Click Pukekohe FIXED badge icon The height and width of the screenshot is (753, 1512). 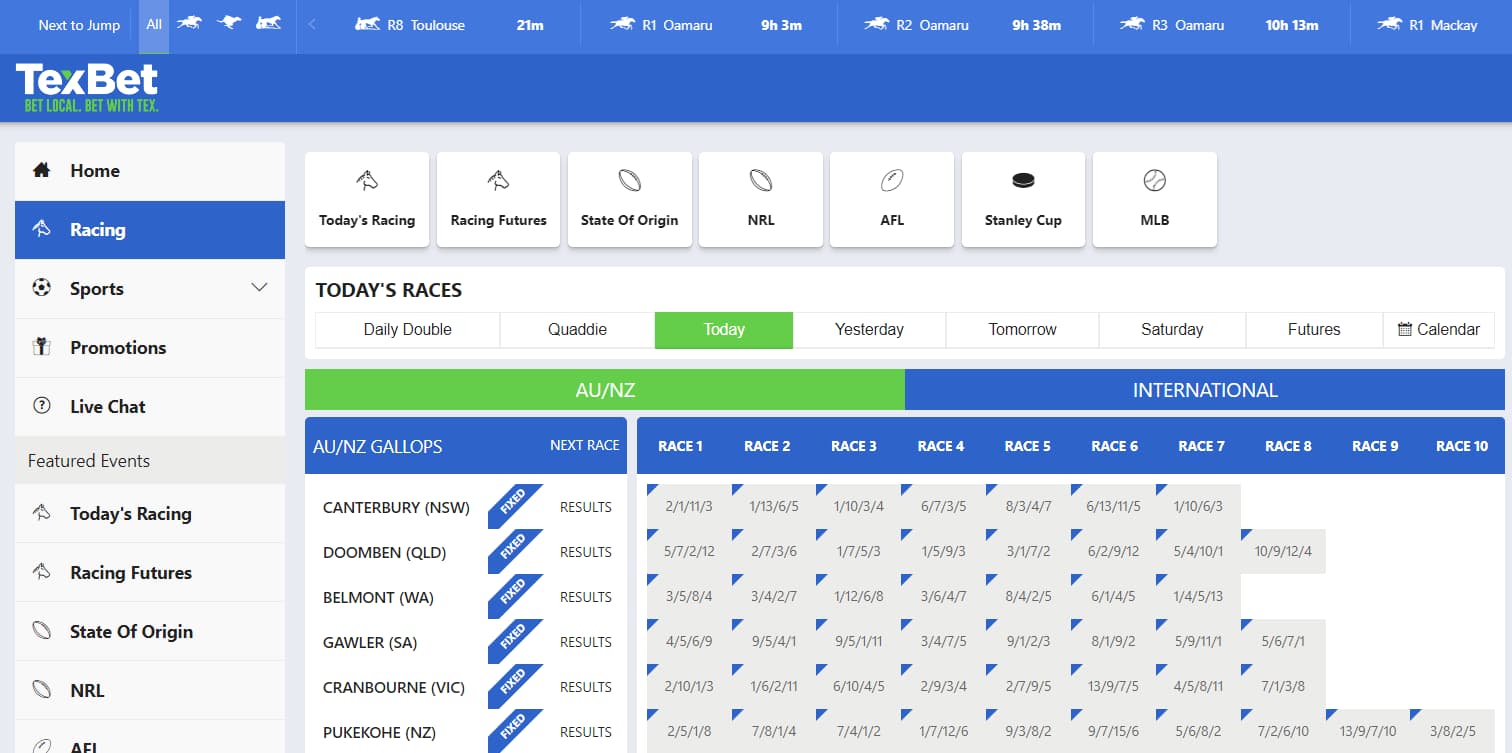tap(514, 731)
